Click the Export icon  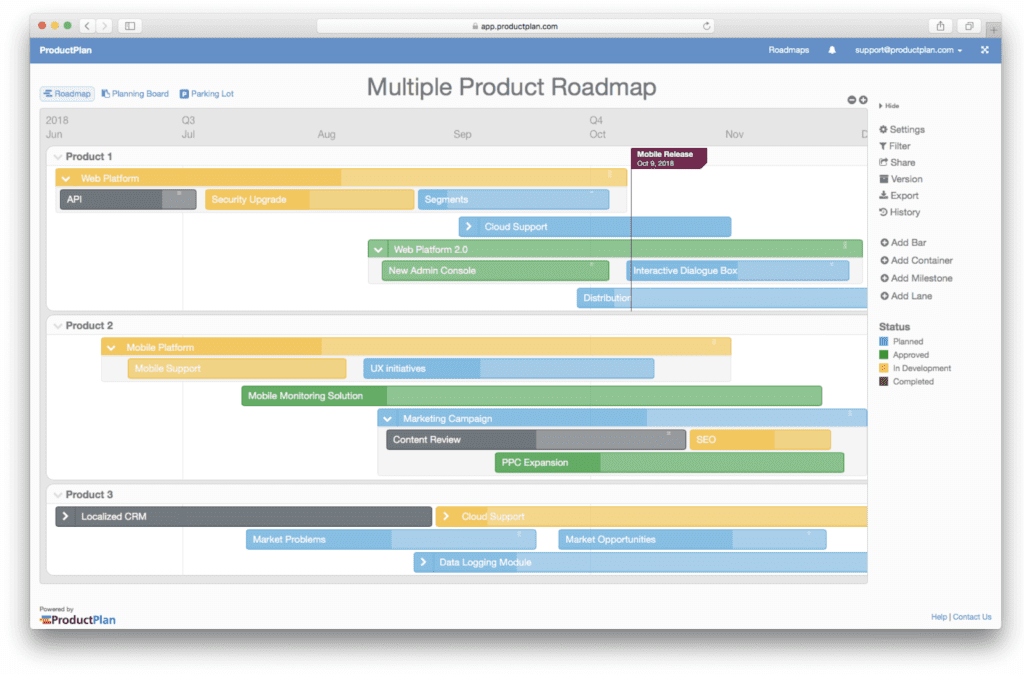pyautogui.click(x=898, y=195)
